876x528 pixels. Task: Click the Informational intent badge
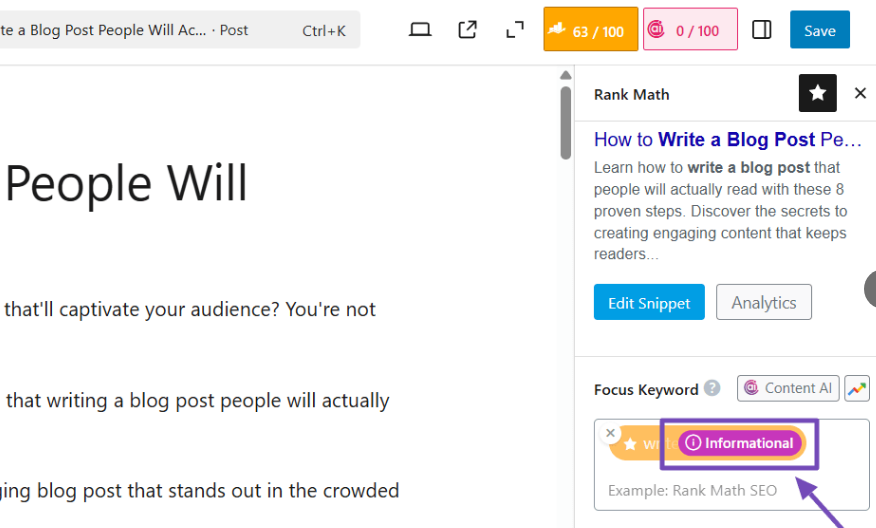(x=740, y=443)
